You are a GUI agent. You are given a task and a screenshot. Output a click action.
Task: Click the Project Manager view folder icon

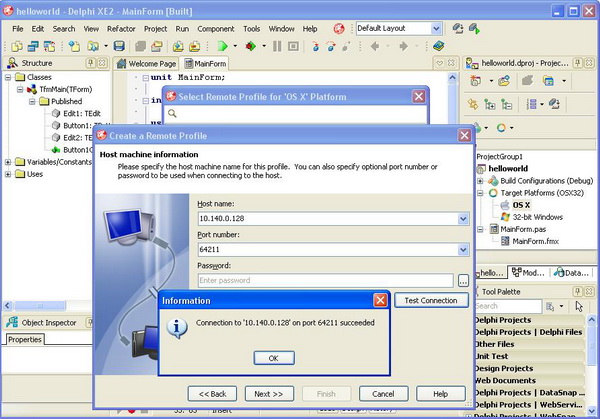[548, 81]
